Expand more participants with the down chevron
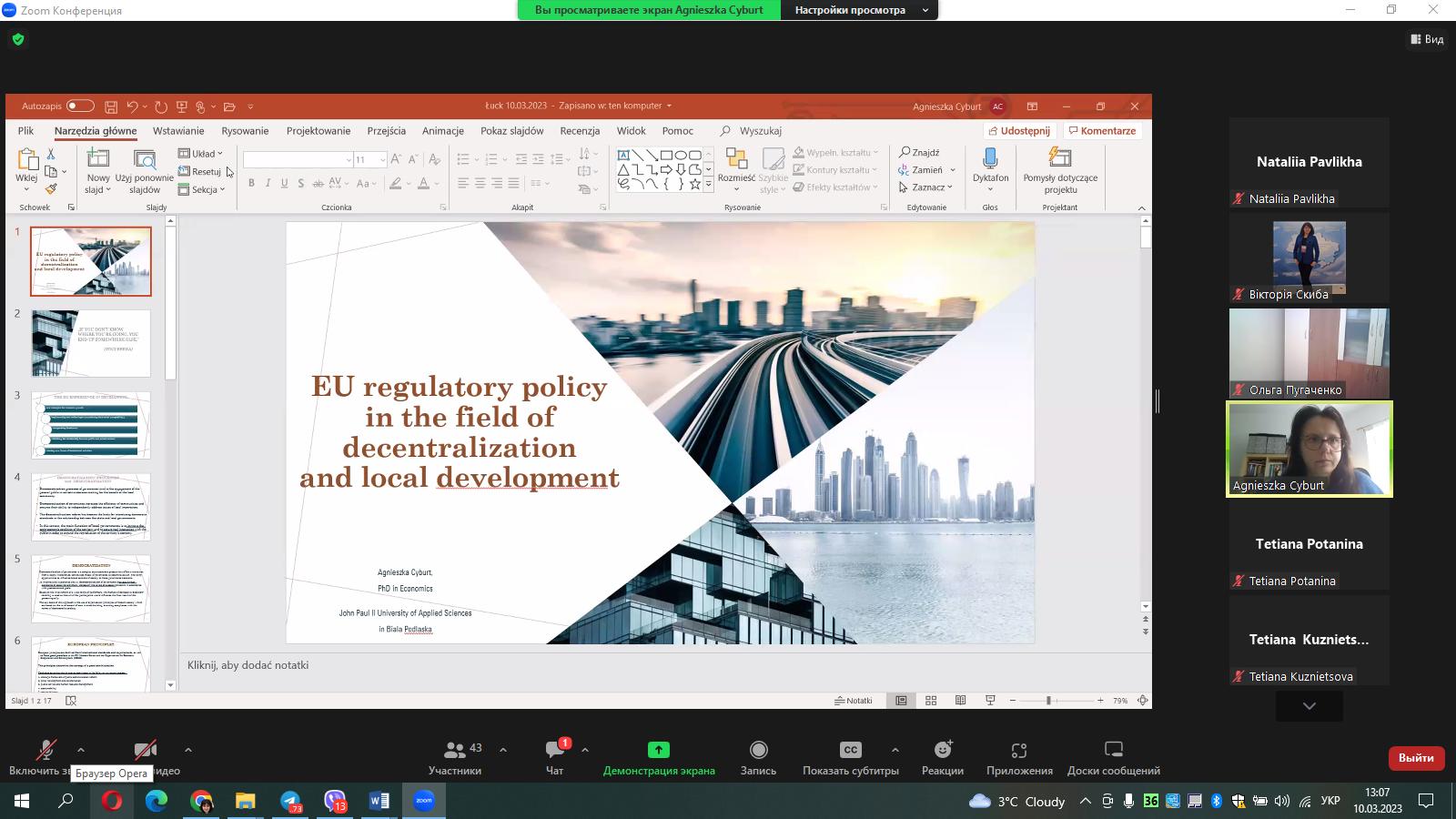1456x819 pixels. 1309,706
